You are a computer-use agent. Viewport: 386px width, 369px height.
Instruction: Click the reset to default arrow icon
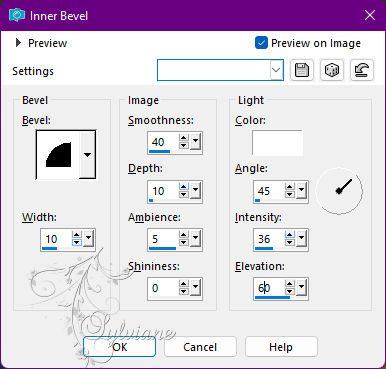[x=362, y=70]
